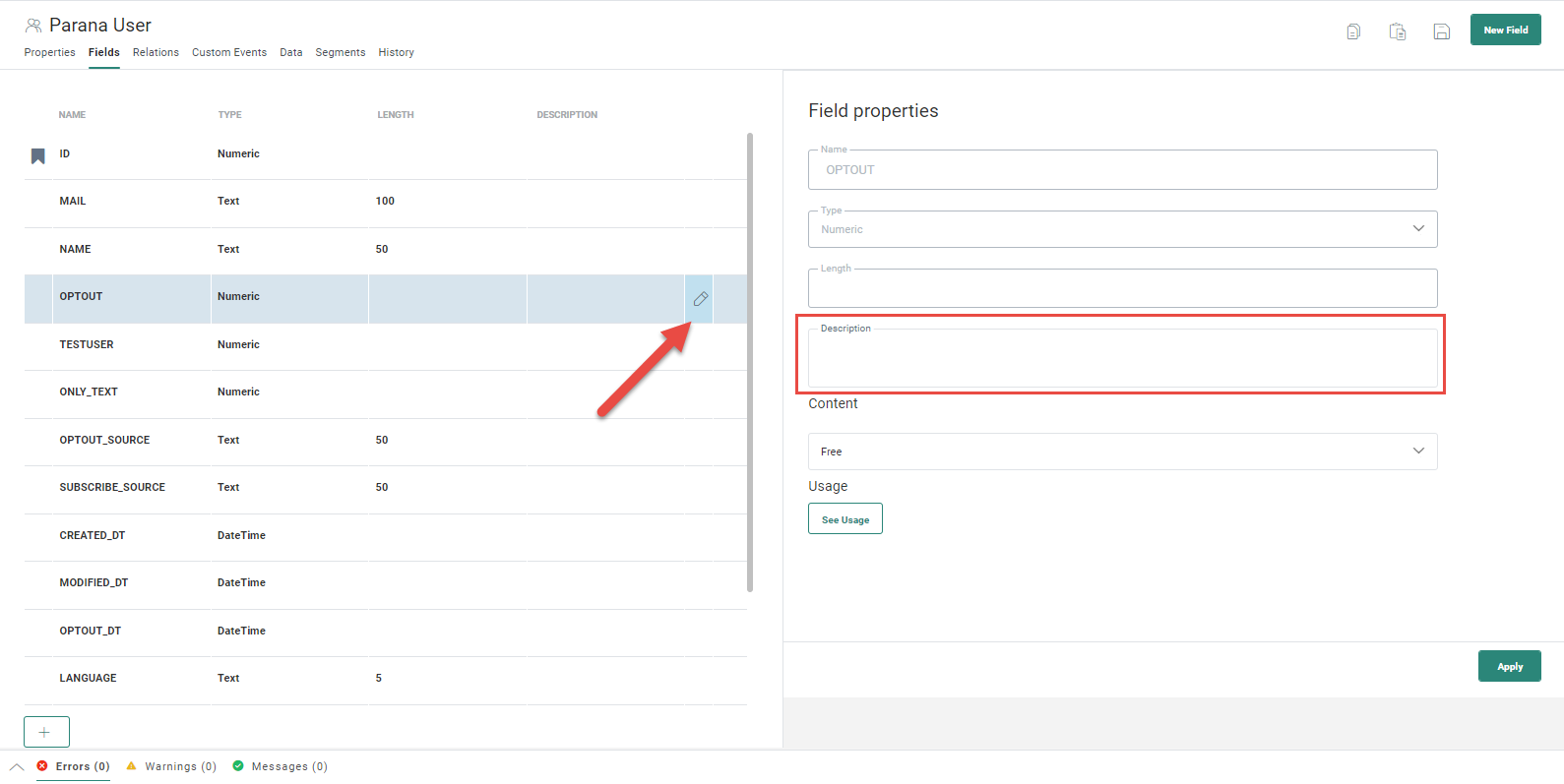Switch to the Relations tab

(156, 53)
